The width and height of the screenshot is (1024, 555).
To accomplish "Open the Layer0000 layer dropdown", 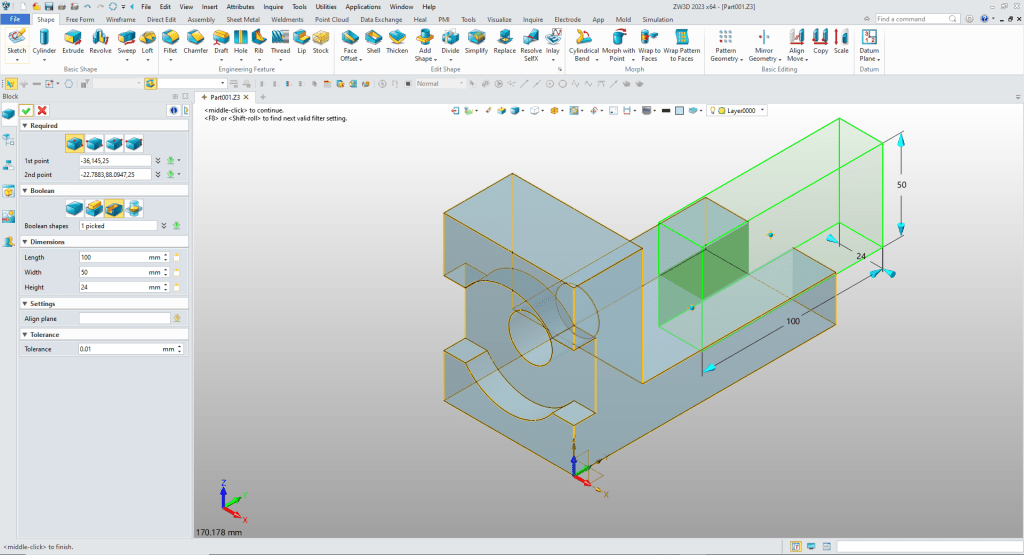I will coord(763,111).
